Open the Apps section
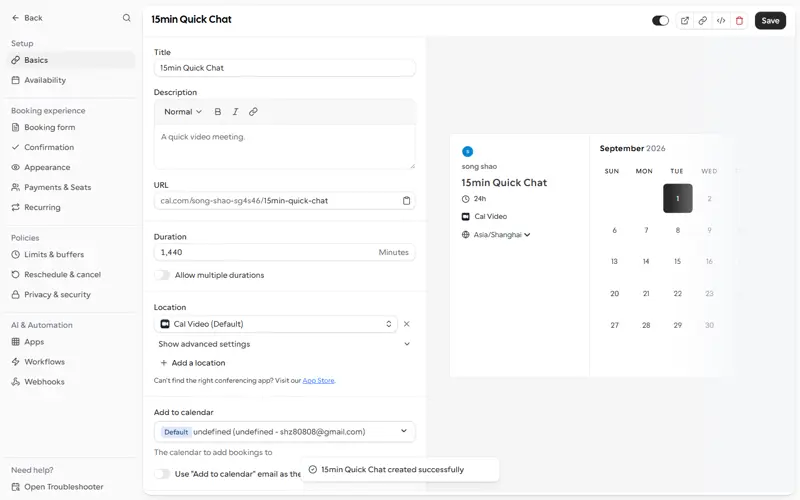Screen dimensions: 800x500 [71, 342]
